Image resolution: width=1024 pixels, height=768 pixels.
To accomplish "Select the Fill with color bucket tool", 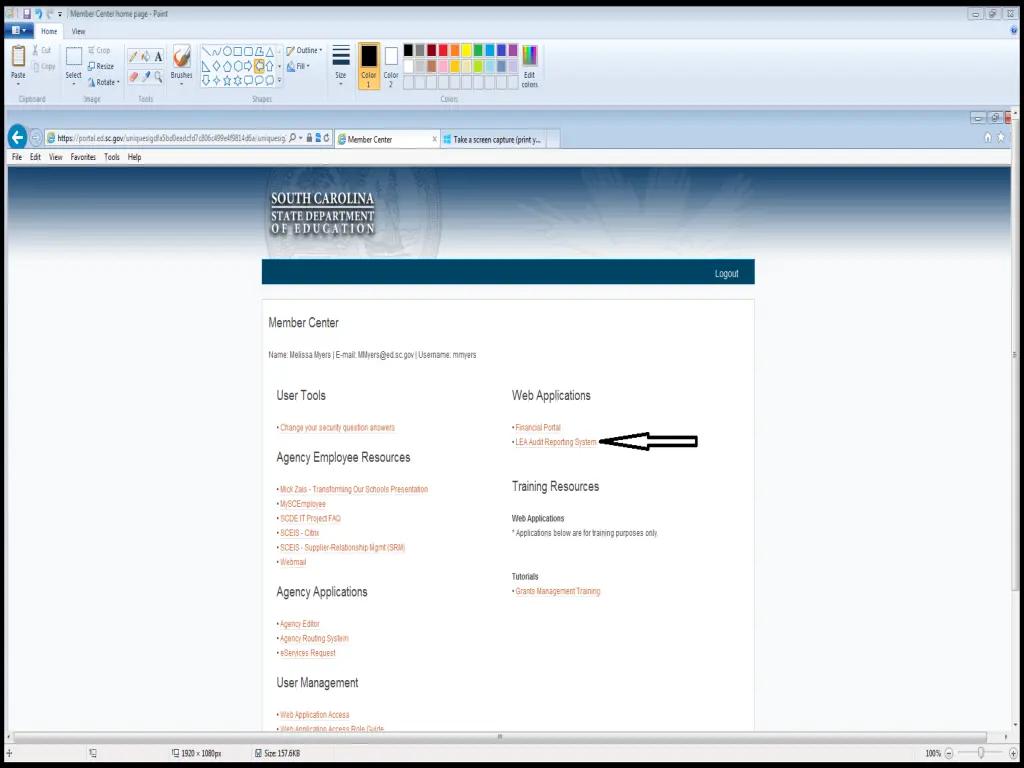I will [x=146, y=57].
